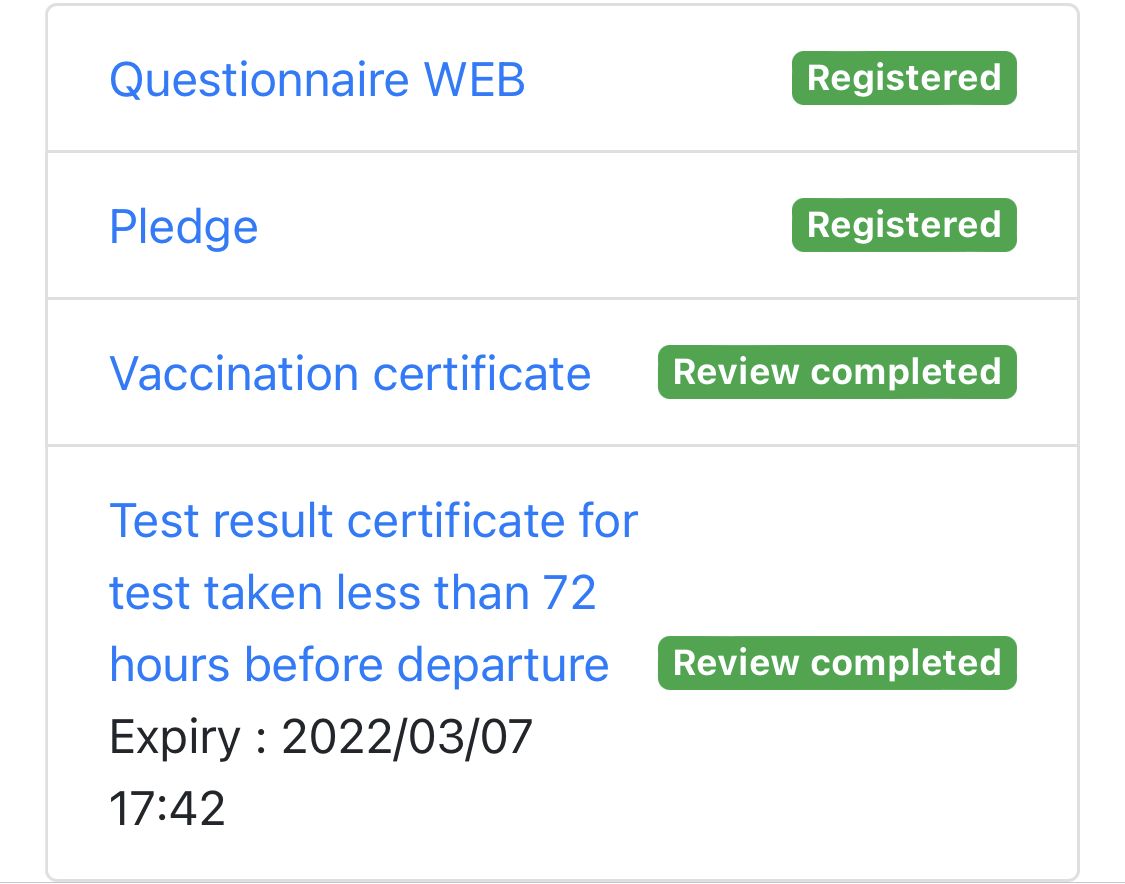Click the word Questionnaire in first row
Screen dimensions: 1125x884
[x=259, y=79]
